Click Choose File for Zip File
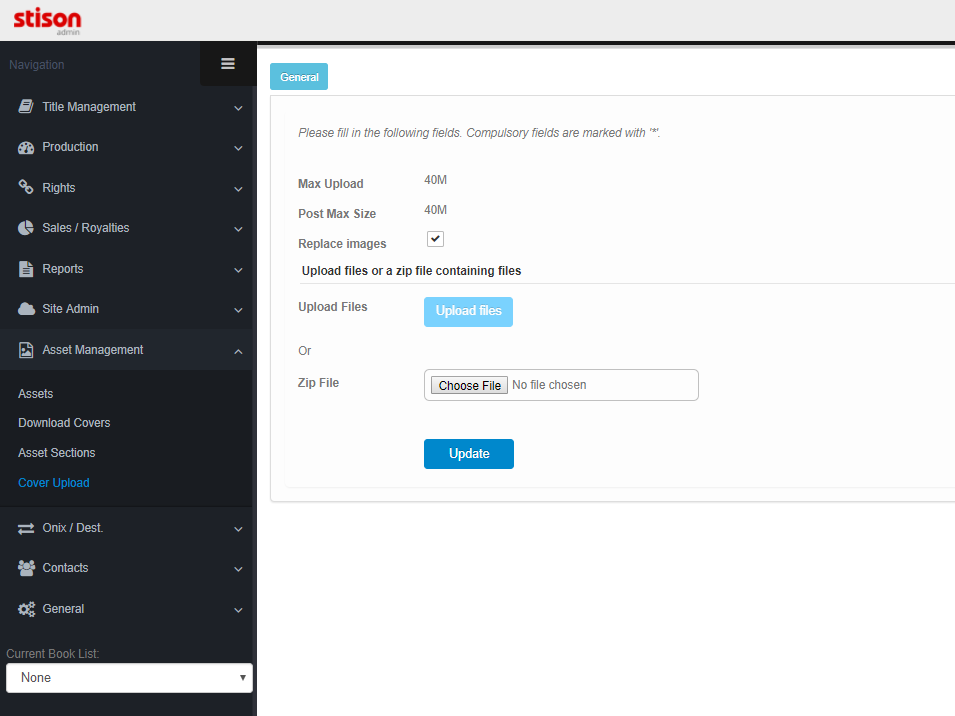The width and height of the screenshot is (955, 716). coord(469,385)
